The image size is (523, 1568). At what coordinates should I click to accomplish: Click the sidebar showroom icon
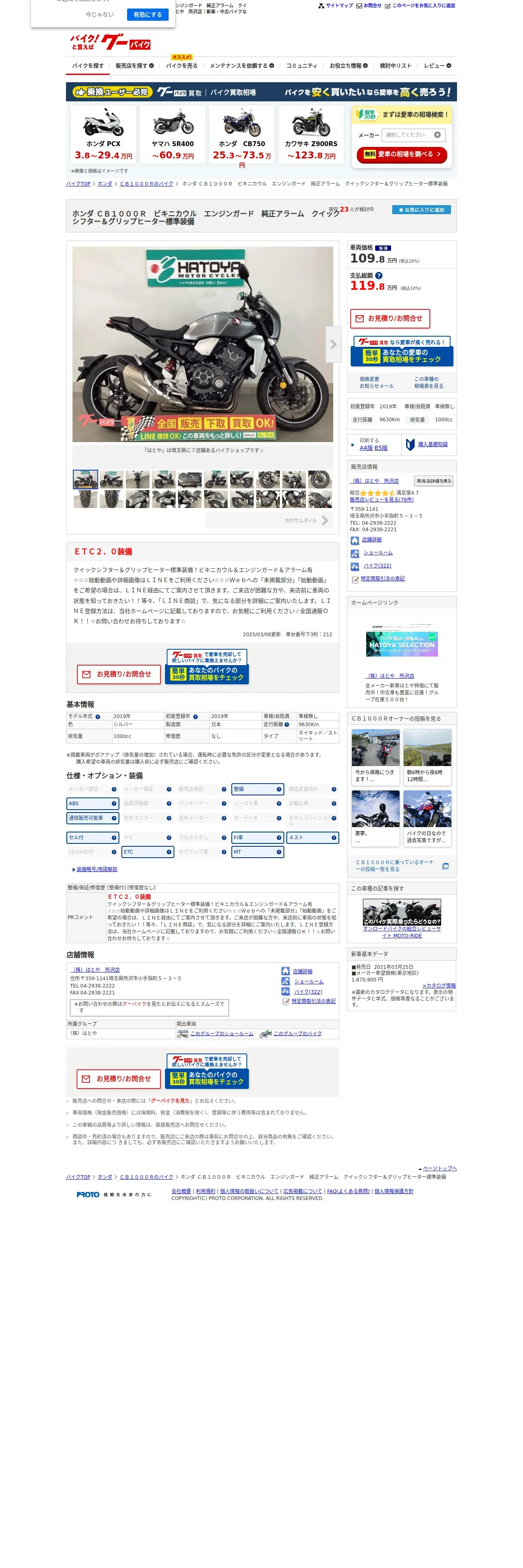(x=354, y=553)
